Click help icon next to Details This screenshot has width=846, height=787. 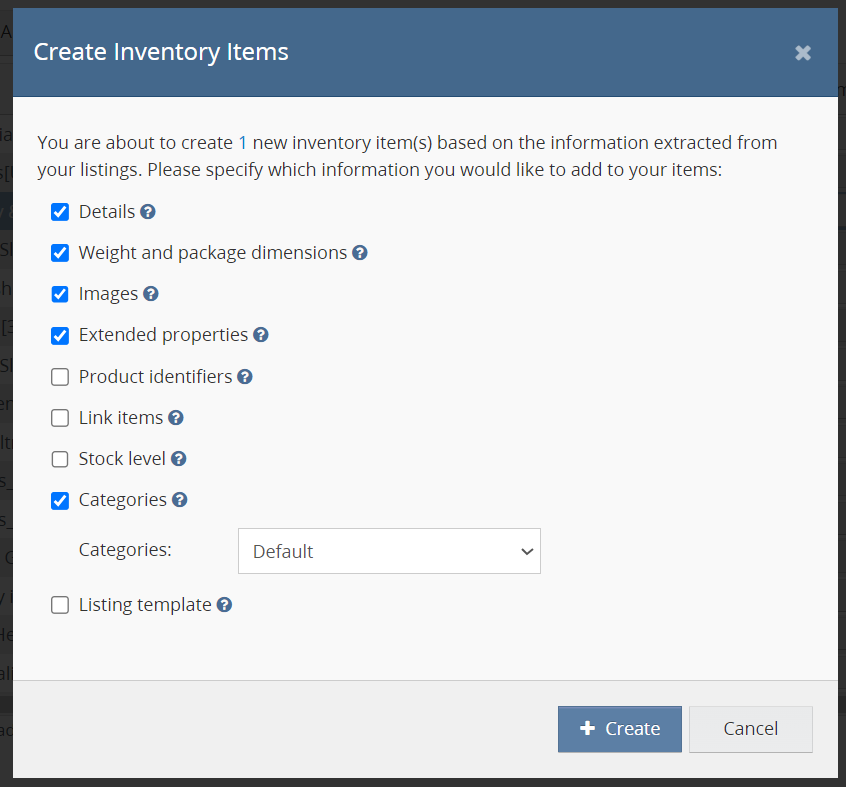click(x=148, y=212)
